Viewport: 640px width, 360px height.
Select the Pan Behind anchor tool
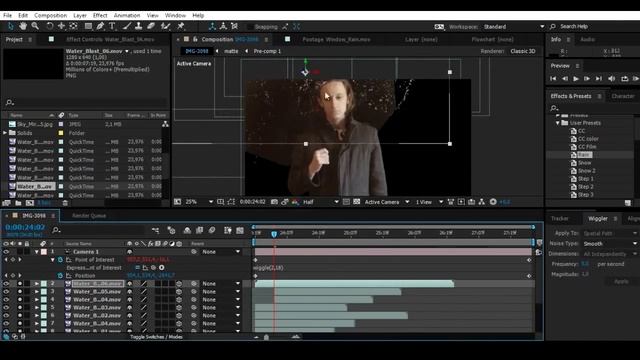[61, 26]
